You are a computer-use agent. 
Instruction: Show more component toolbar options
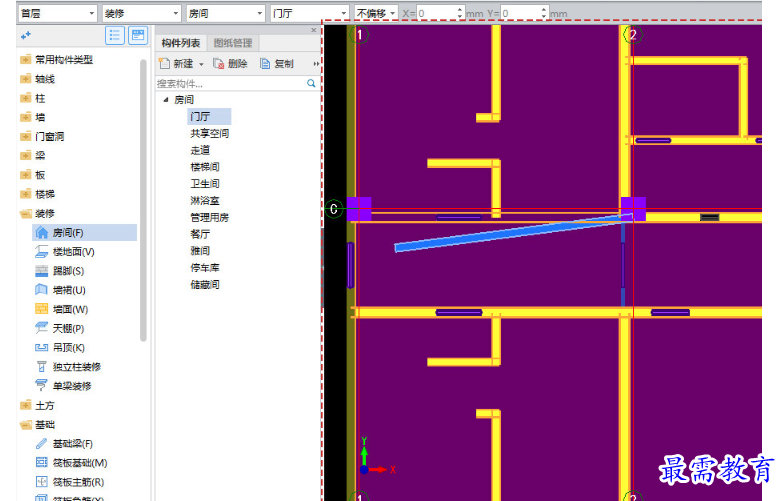[x=316, y=63]
